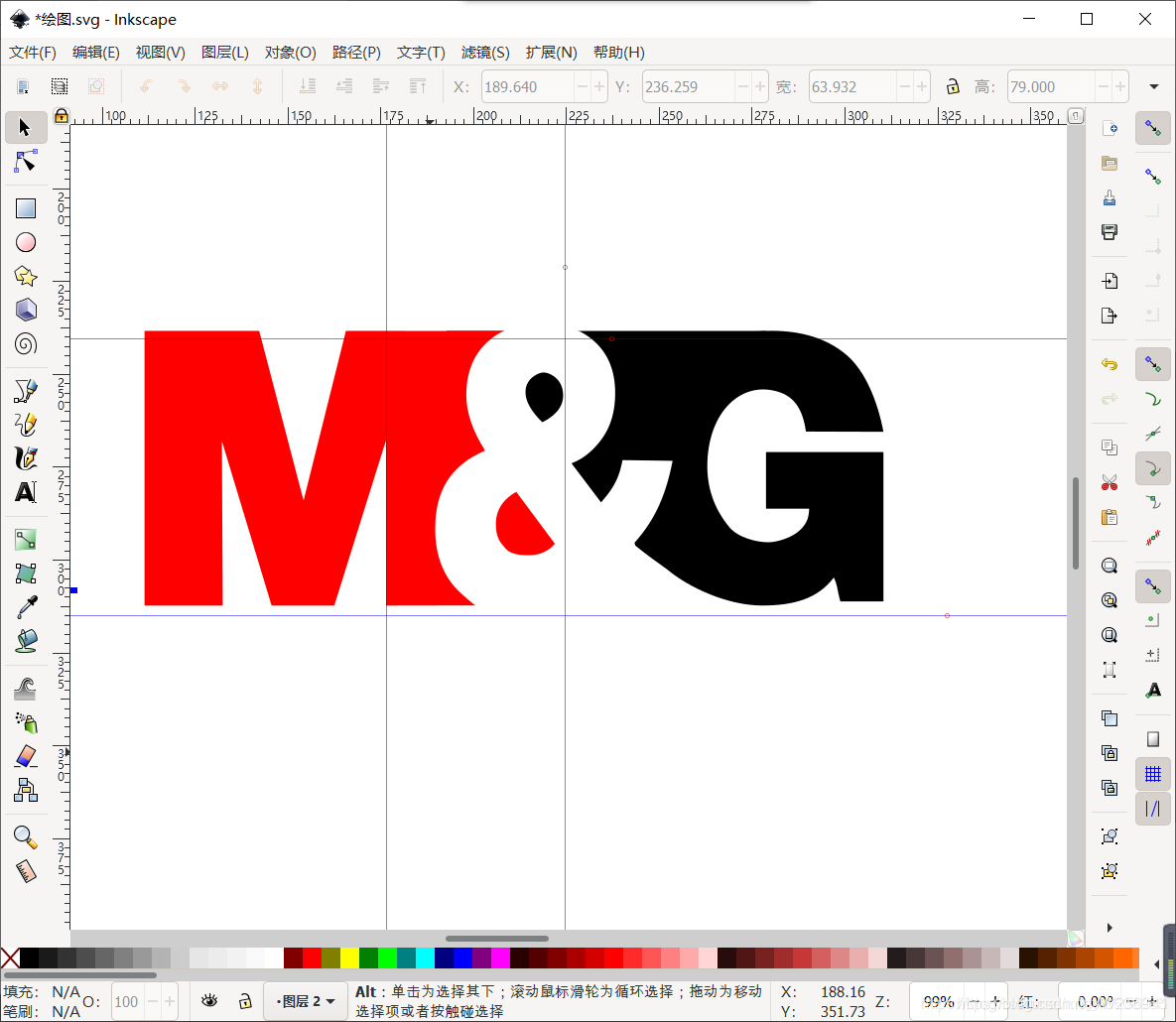The height and width of the screenshot is (1022, 1176).
Task: Select the Spiral tool
Action: click(x=26, y=344)
